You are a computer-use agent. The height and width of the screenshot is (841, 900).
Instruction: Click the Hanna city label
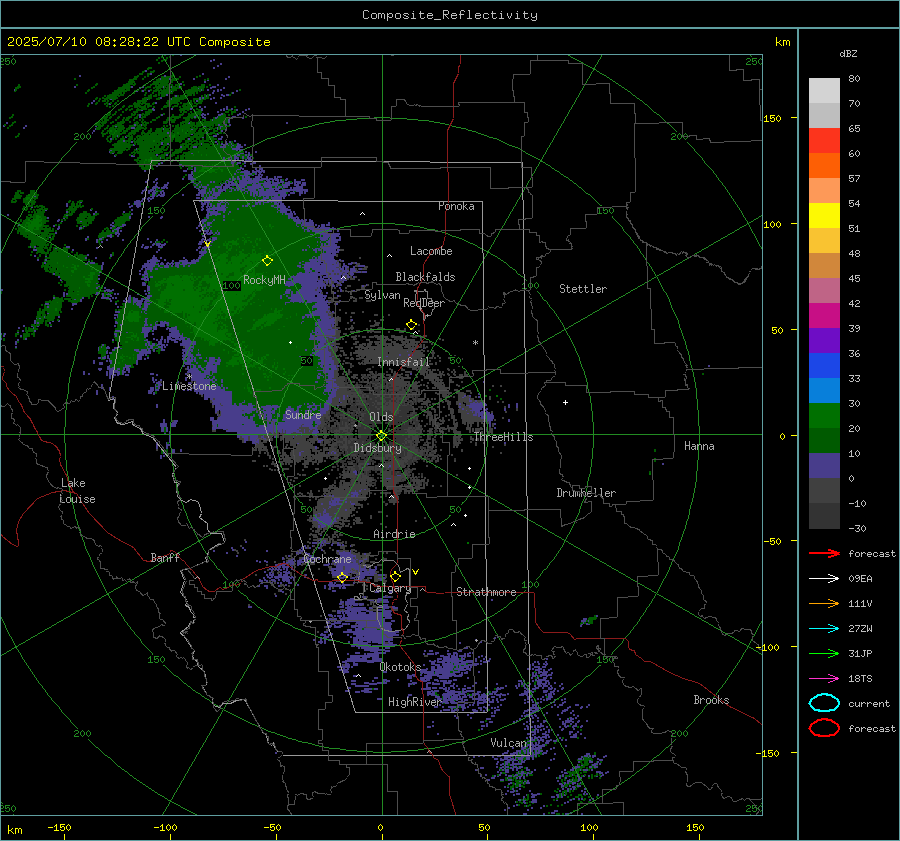699,446
